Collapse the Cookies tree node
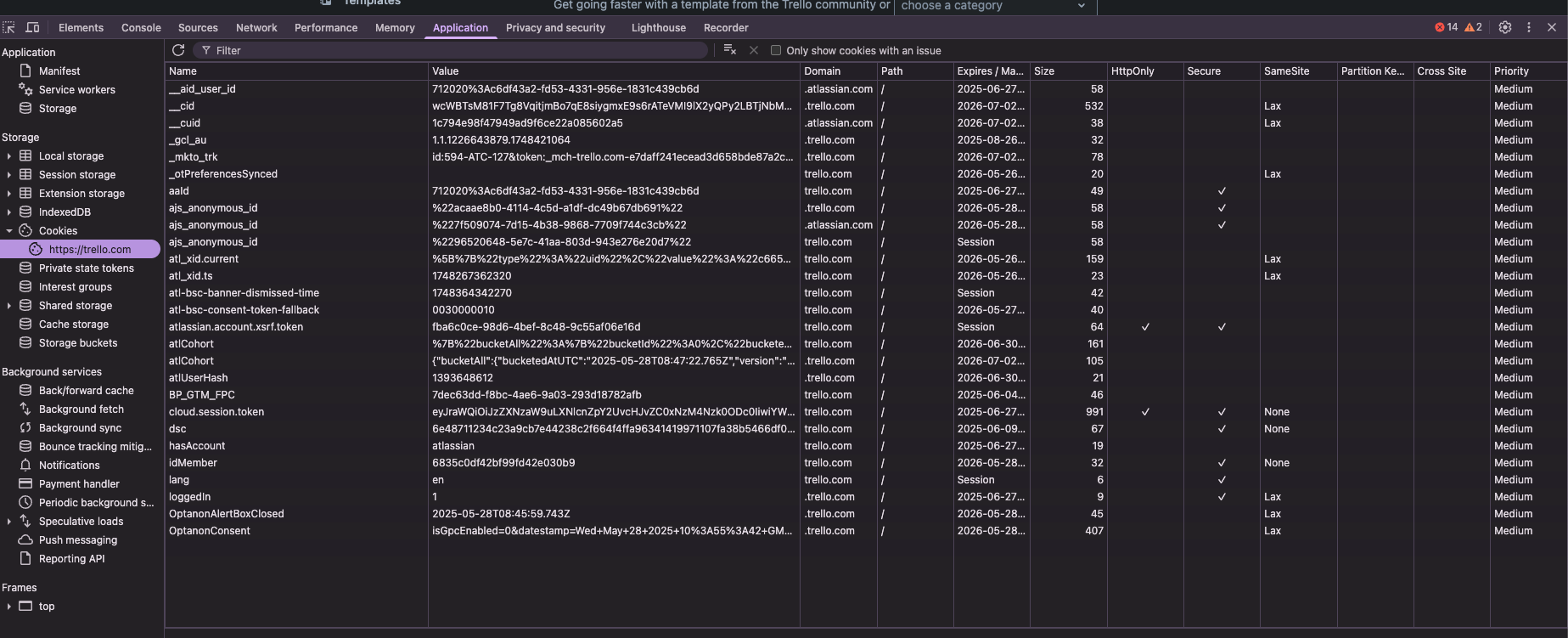The width and height of the screenshot is (1568, 638). point(8,231)
